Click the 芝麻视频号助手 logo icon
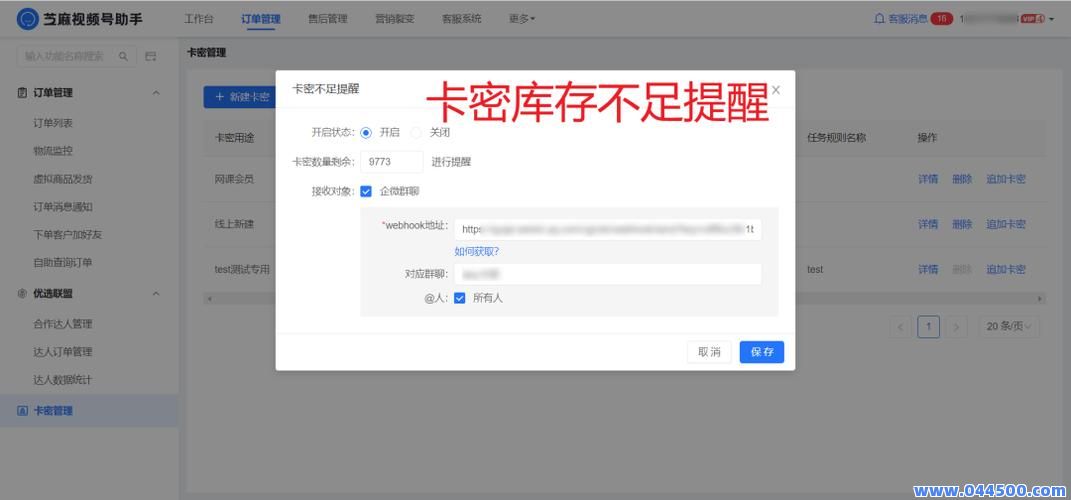Viewport: 1071px width, 500px height. 27,19
